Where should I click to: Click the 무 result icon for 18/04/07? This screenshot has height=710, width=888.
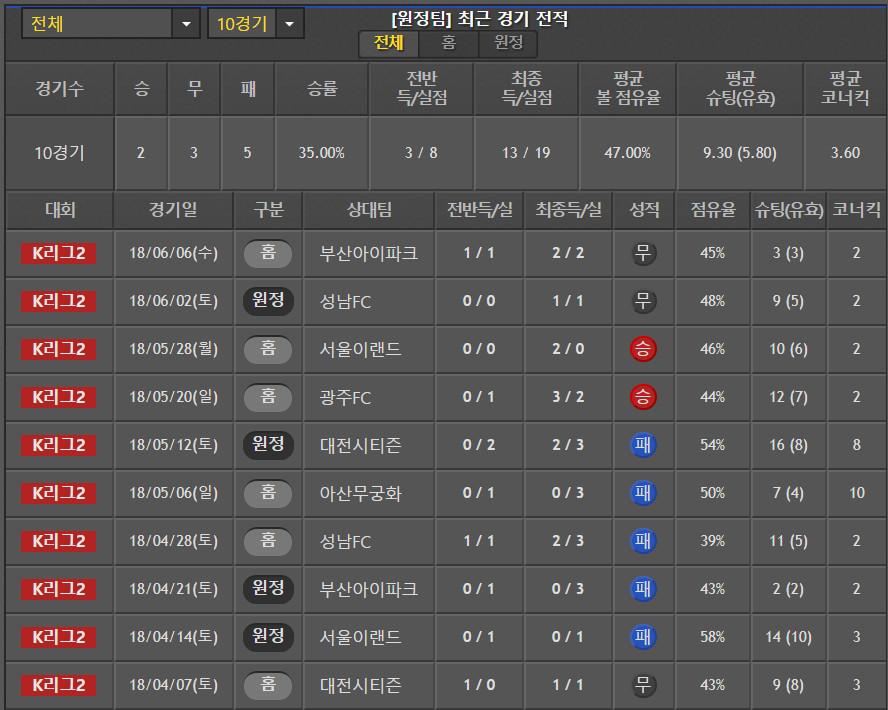pos(643,685)
